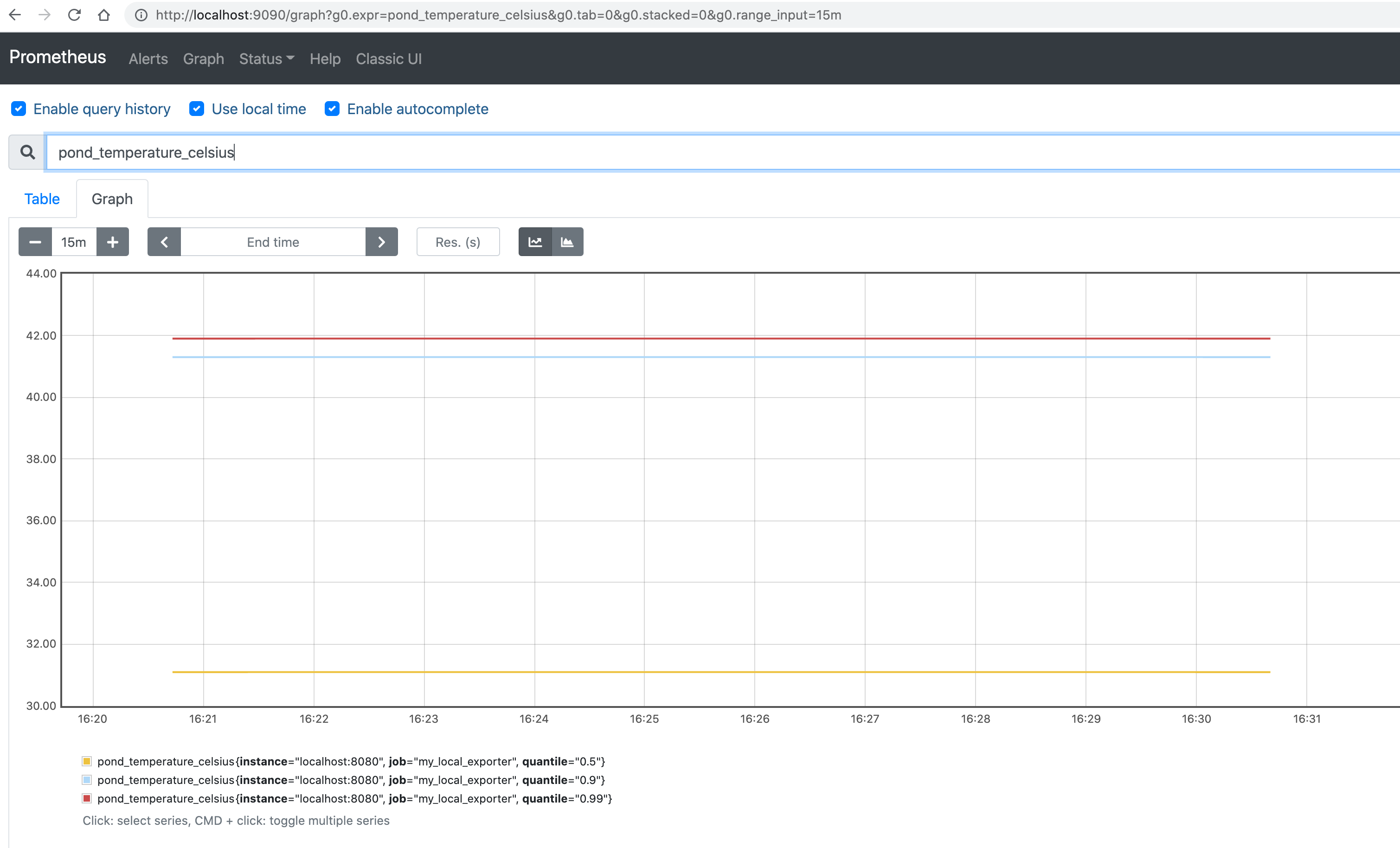Screen dimensions: 1400x848
Task: Click the search magnifier icon
Action: pos(27,152)
